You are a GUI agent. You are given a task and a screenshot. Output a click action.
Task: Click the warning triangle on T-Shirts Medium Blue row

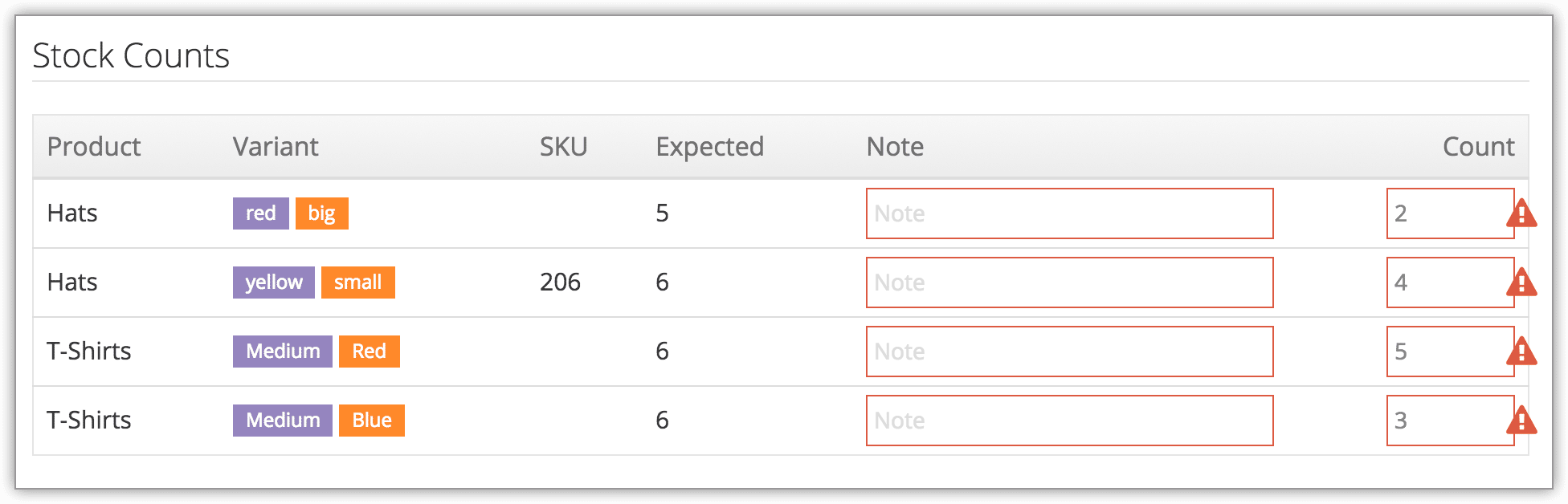pos(1521,421)
